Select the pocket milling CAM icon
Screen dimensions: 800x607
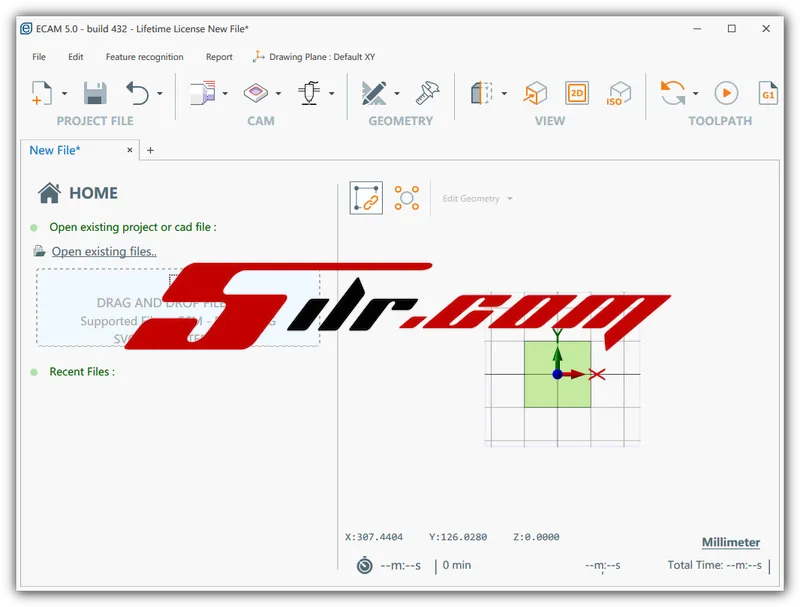tap(256, 93)
